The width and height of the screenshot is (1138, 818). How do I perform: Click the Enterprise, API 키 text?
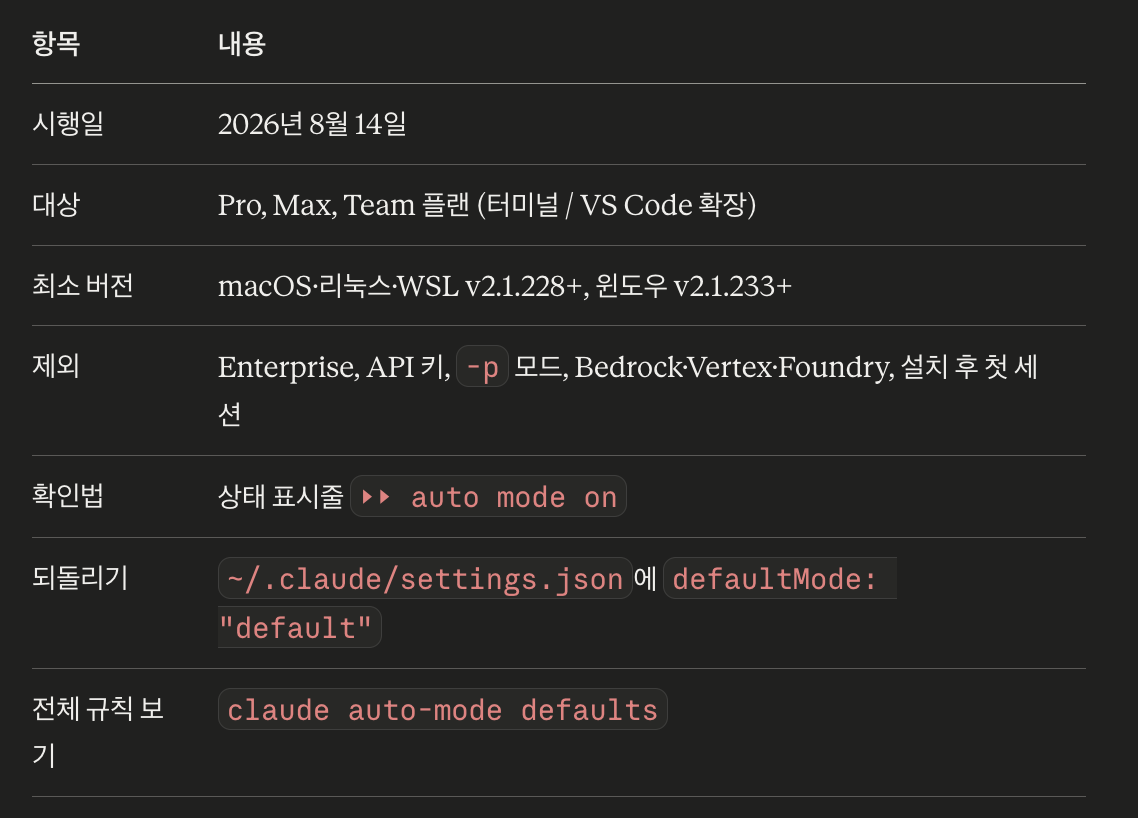click(334, 367)
